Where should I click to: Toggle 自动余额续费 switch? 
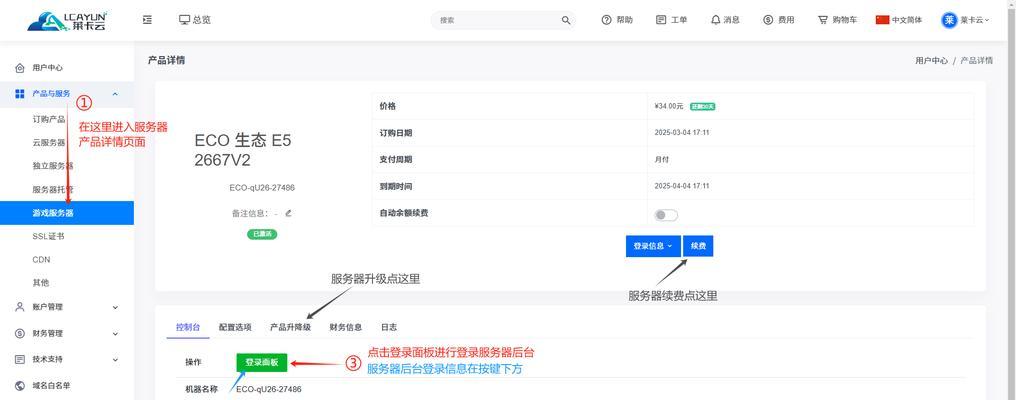[x=666, y=215]
